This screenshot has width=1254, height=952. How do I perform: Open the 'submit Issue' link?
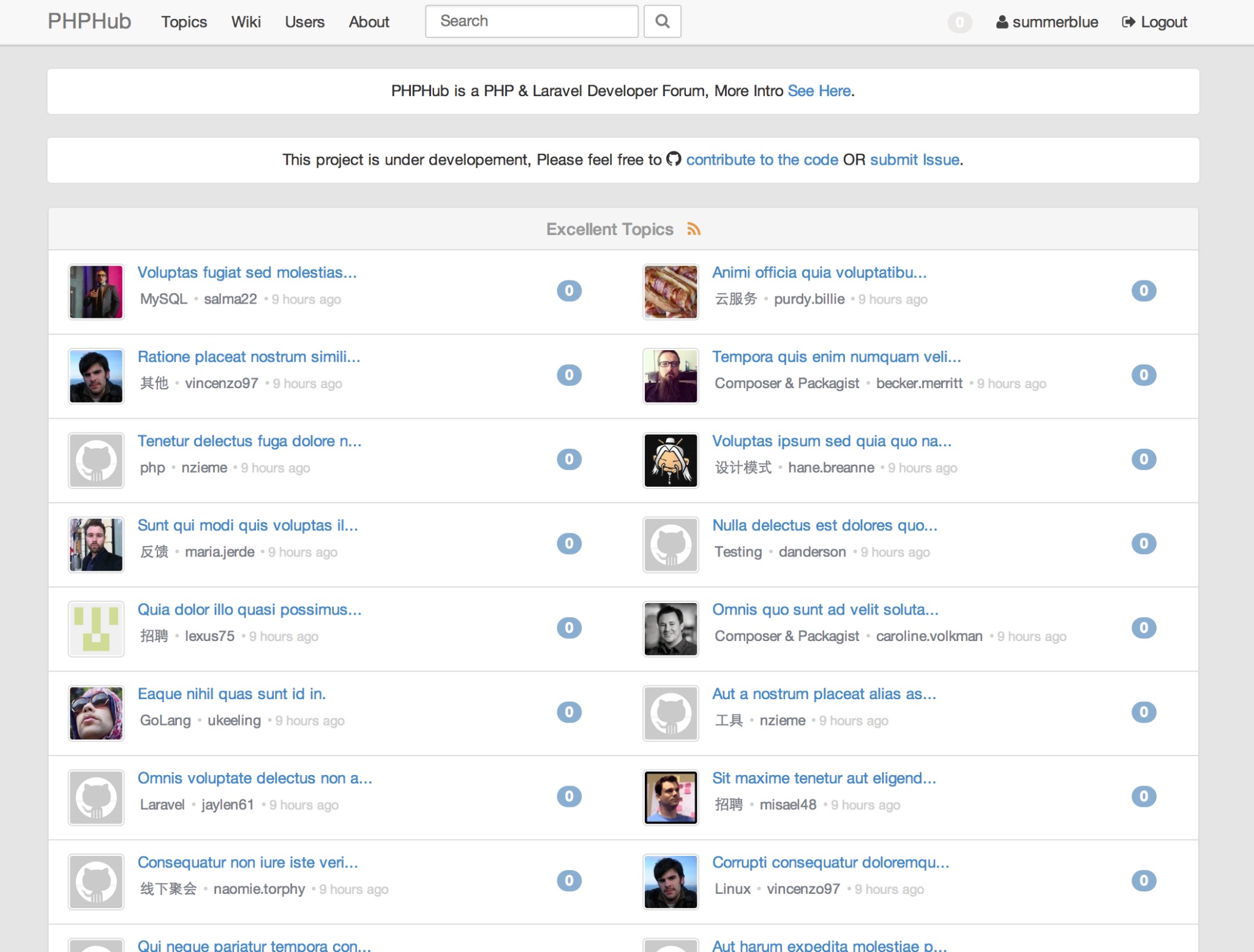[915, 160]
